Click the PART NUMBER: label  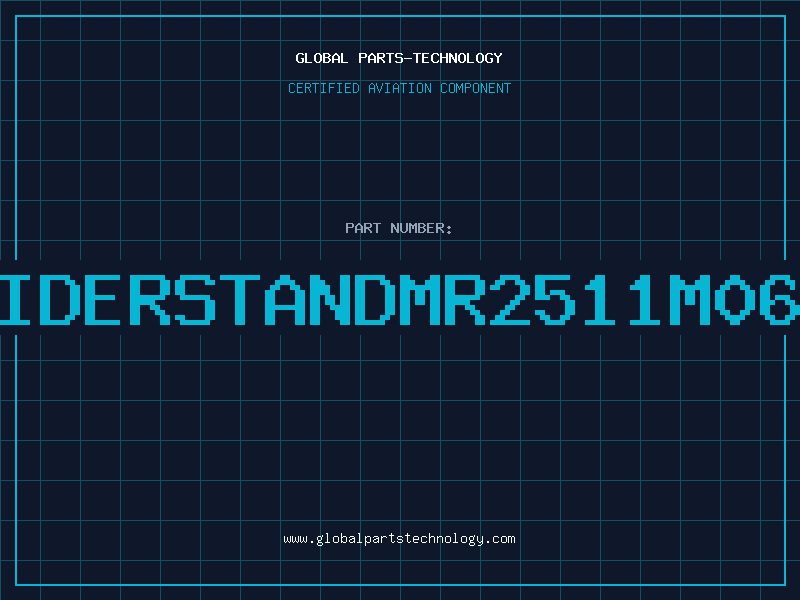tap(399, 228)
